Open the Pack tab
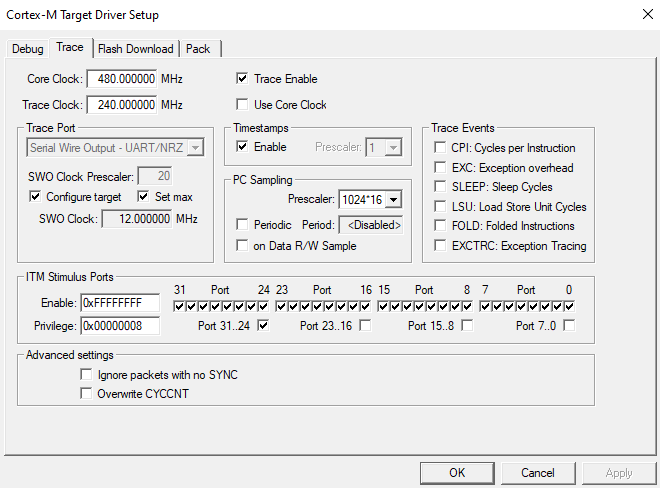Image resolution: width=662 pixels, height=488 pixels. coord(198,49)
